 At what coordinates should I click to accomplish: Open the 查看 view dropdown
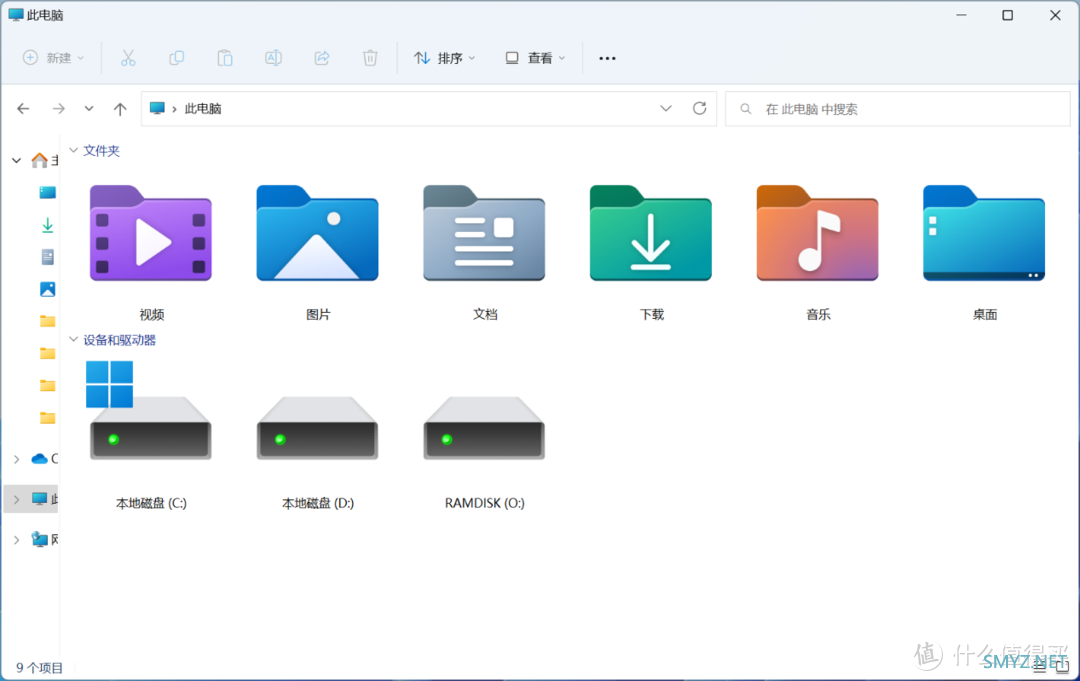535,59
